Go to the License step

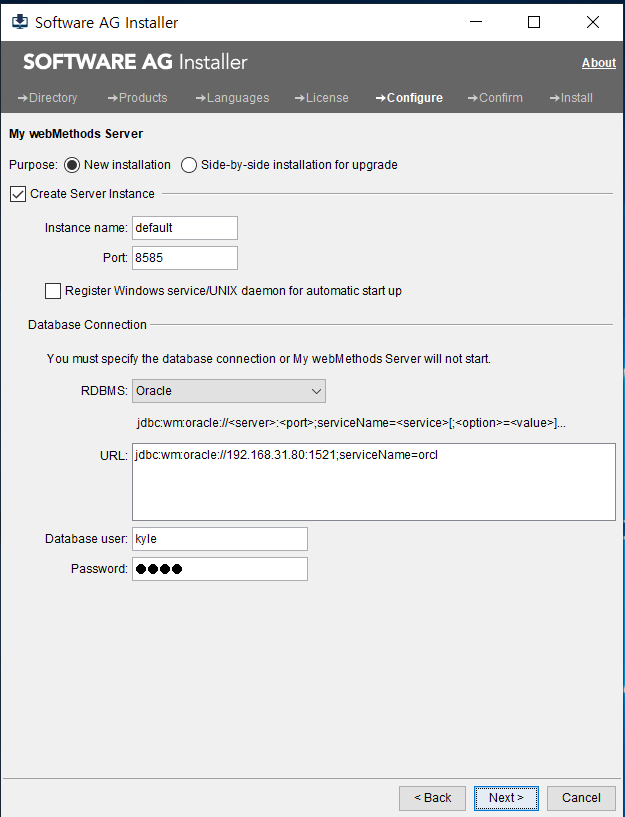[x=321, y=98]
